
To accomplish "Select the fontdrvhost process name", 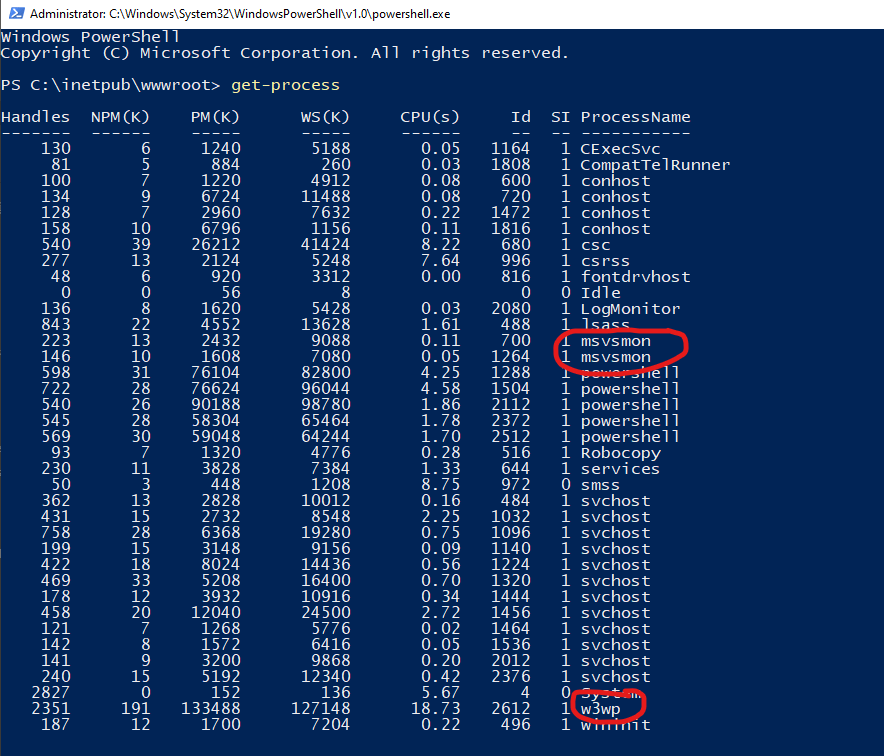I will click(635, 277).
